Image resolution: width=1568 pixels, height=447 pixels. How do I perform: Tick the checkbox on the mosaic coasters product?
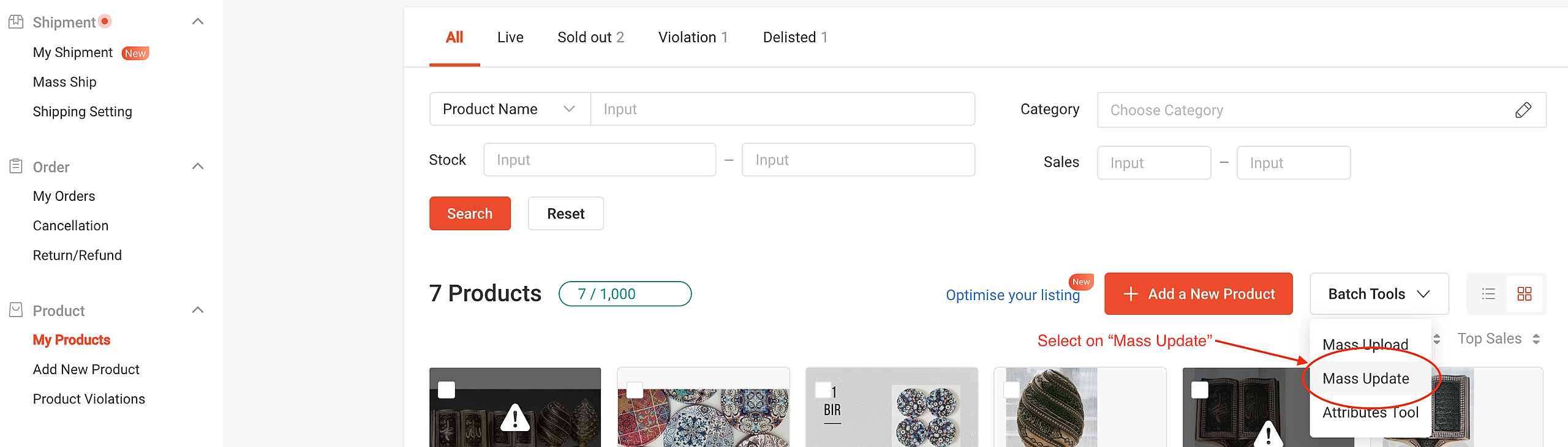click(635, 390)
